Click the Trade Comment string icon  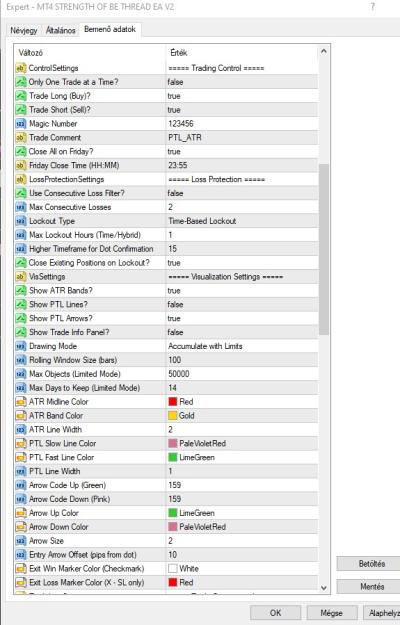click(21, 138)
